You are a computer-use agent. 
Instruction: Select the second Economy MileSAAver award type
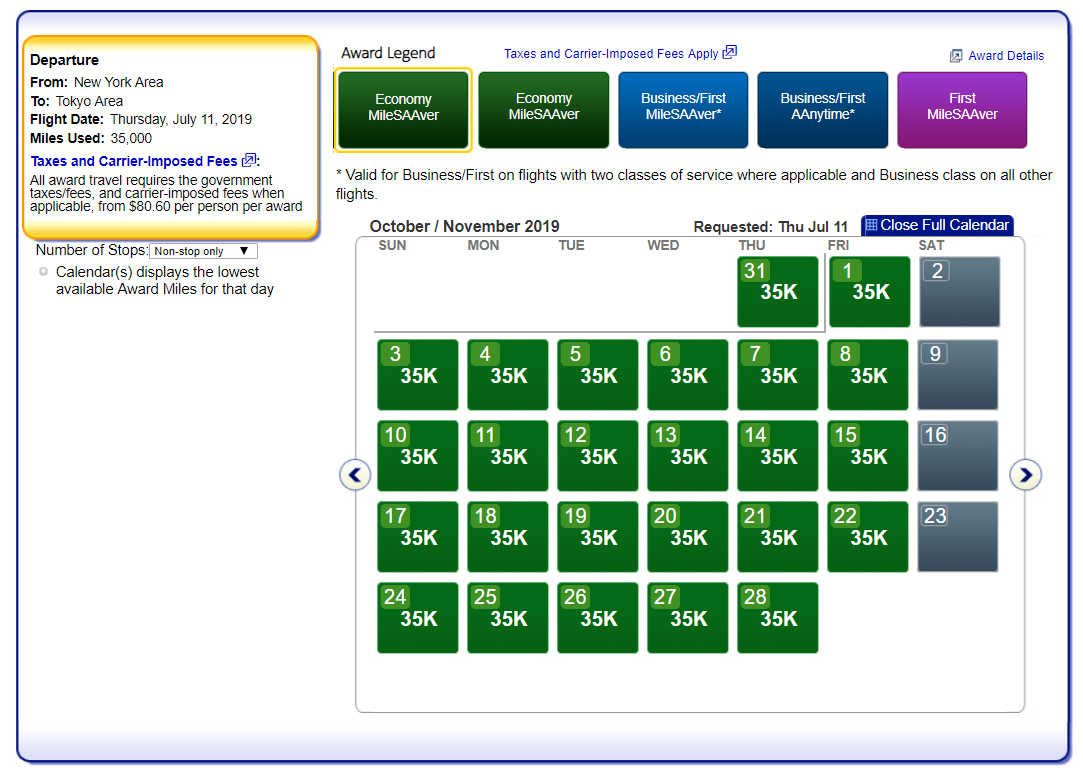(543, 107)
